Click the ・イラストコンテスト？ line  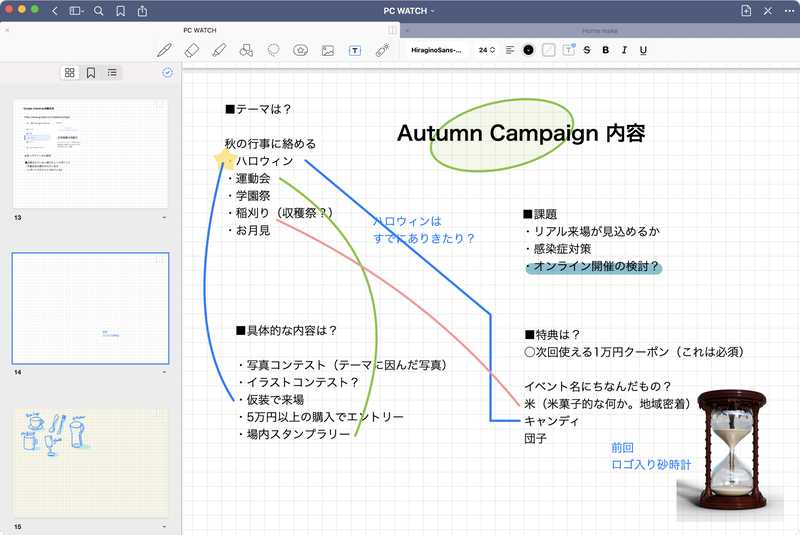[x=298, y=383]
